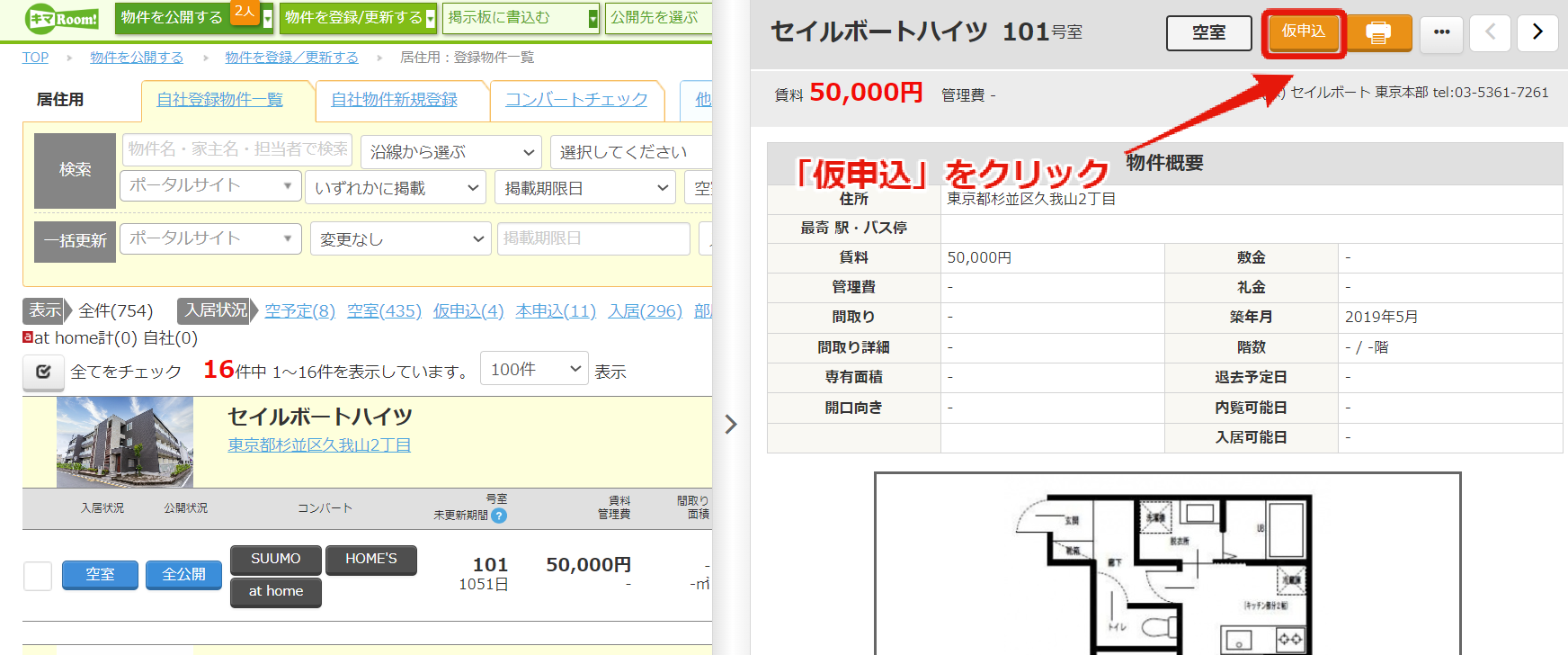Open the 東京都杉並区久我山2丁目 address link
Screen dimensions: 1568x655
pyautogui.click(x=319, y=444)
